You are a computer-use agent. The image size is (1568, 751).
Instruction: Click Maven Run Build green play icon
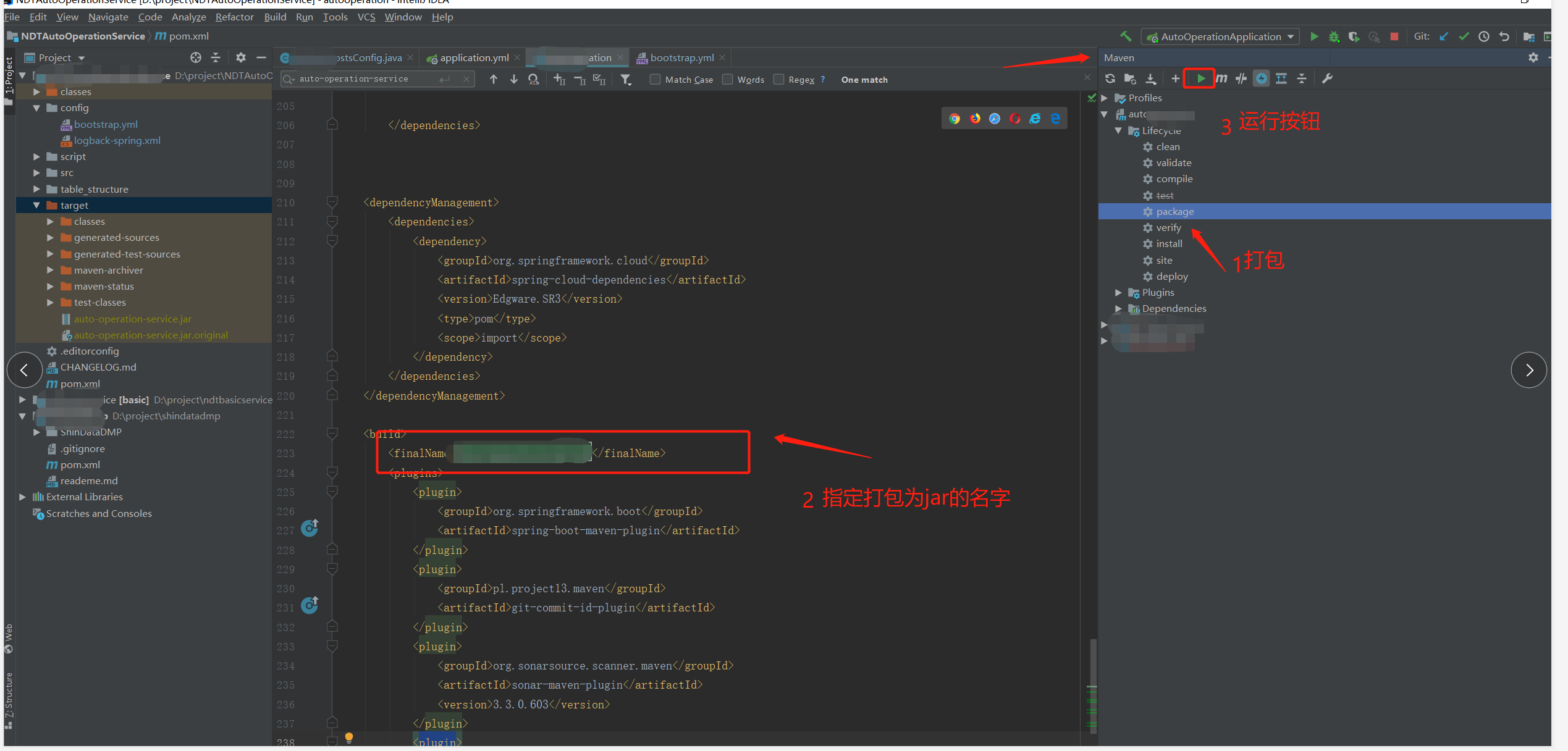pos(1200,78)
